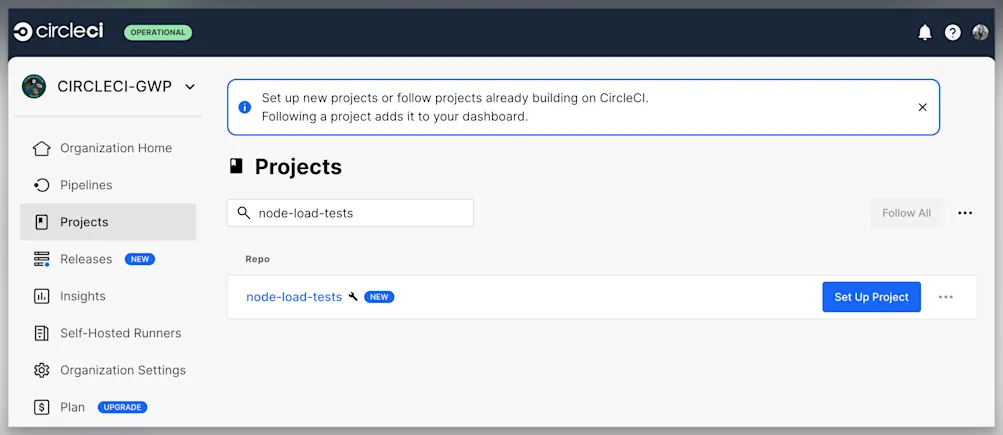Click the Releases sidebar icon

(42, 259)
